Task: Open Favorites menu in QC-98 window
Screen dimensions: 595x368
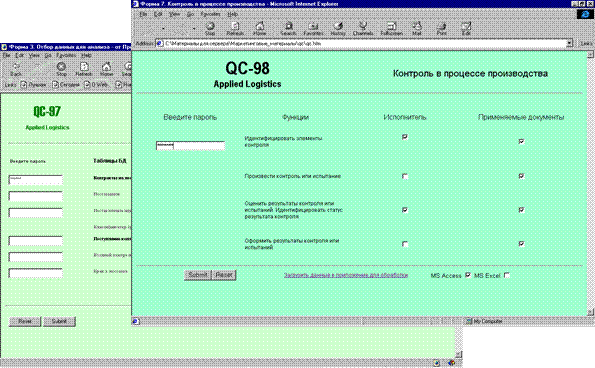Action: point(210,14)
